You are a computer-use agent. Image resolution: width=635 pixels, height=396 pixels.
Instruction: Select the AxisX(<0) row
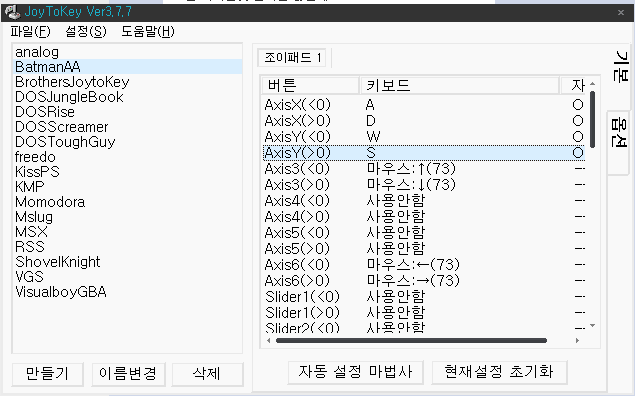(x=424, y=105)
